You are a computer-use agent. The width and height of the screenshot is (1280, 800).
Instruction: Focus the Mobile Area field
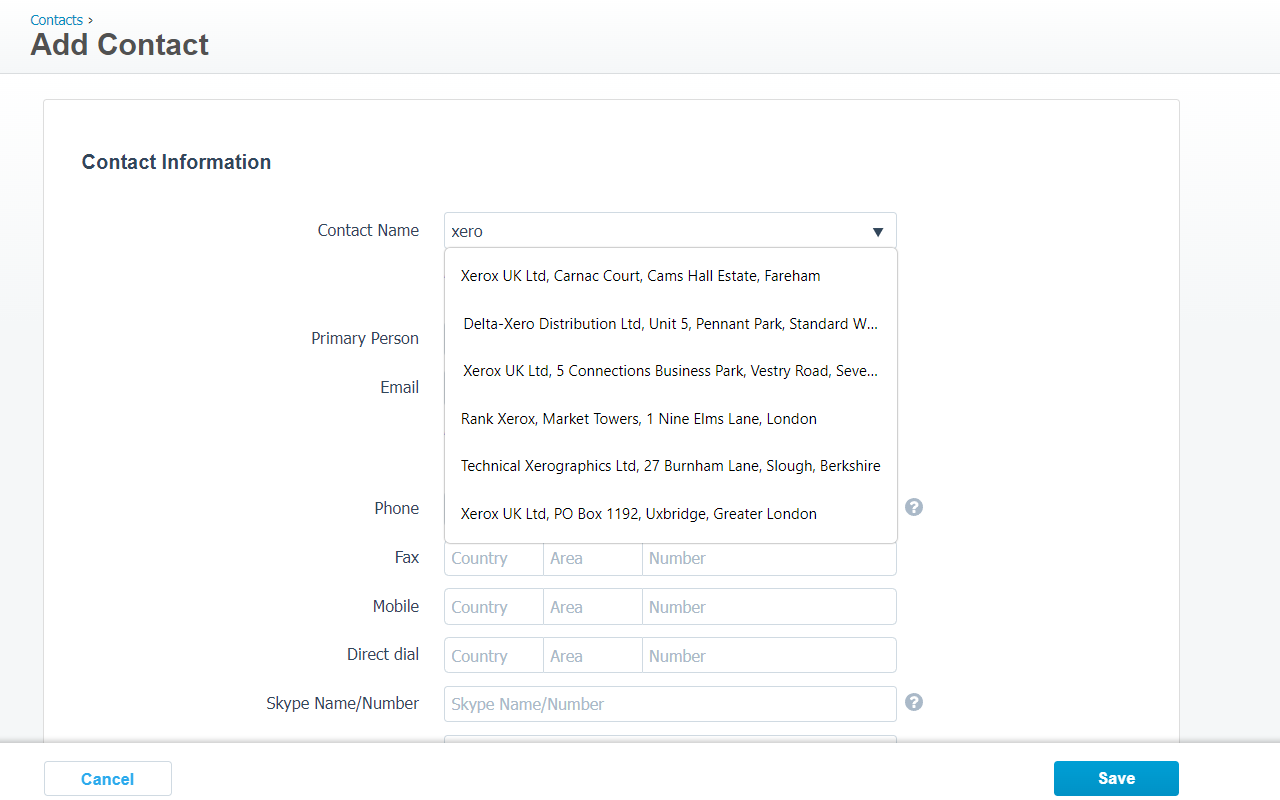tap(593, 607)
